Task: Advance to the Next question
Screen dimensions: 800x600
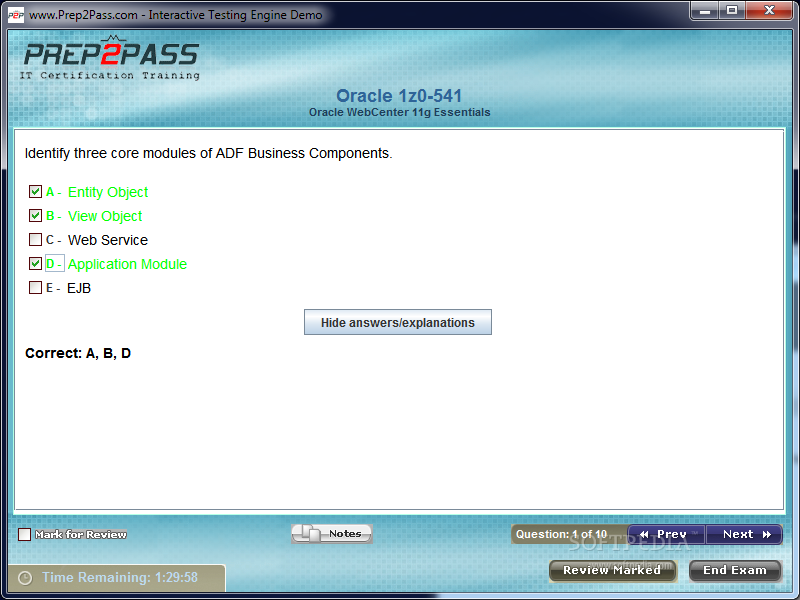Action: (744, 534)
